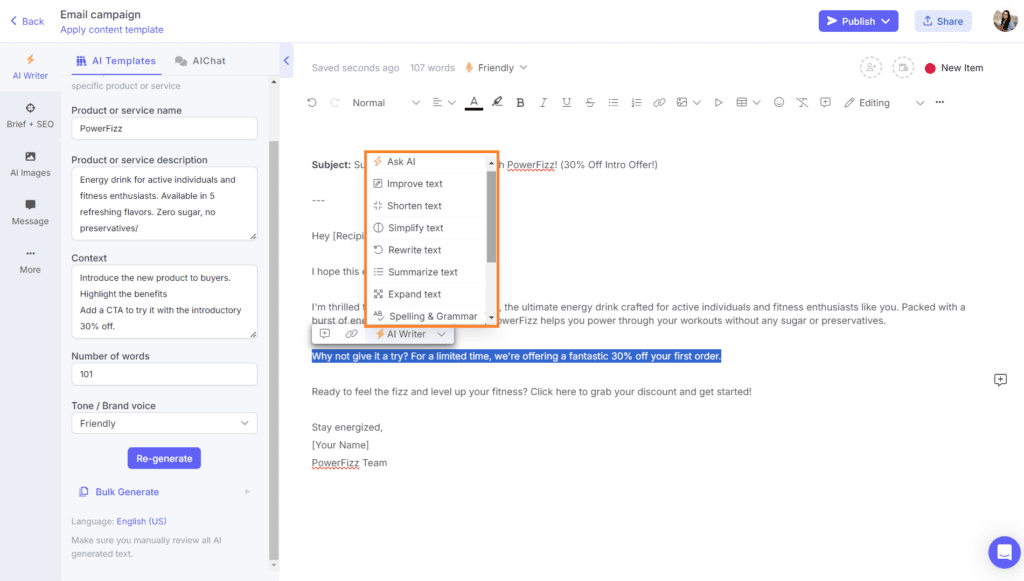Toggle strikethrough formatting

(x=590, y=102)
